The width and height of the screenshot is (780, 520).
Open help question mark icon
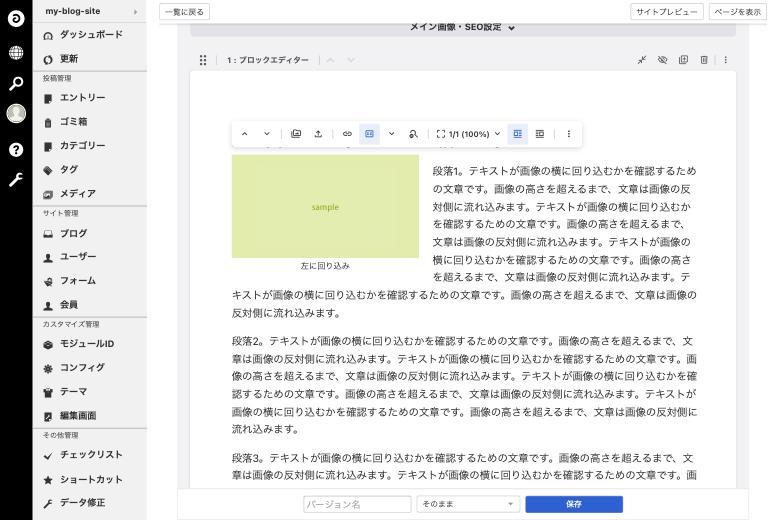point(16,149)
